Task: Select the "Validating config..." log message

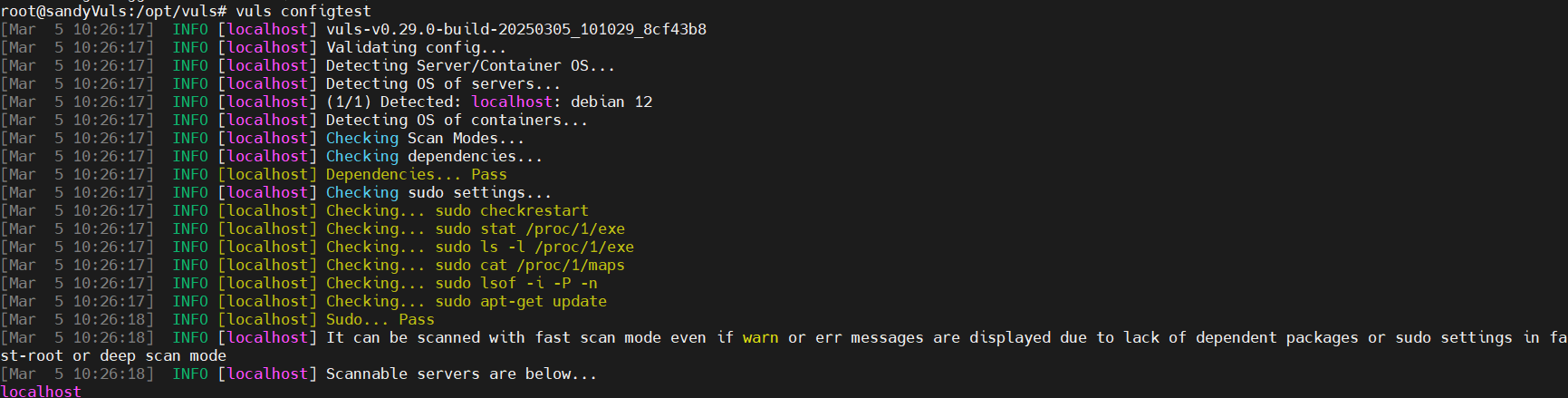Action: [416, 47]
